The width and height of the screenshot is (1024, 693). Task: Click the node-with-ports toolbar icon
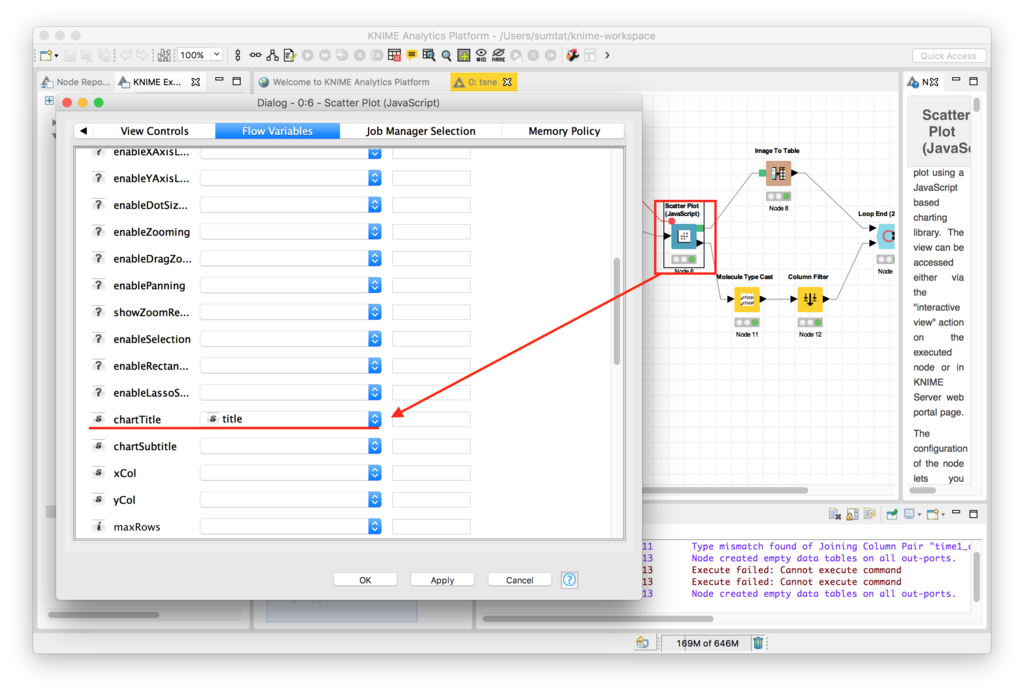tap(238, 56)
